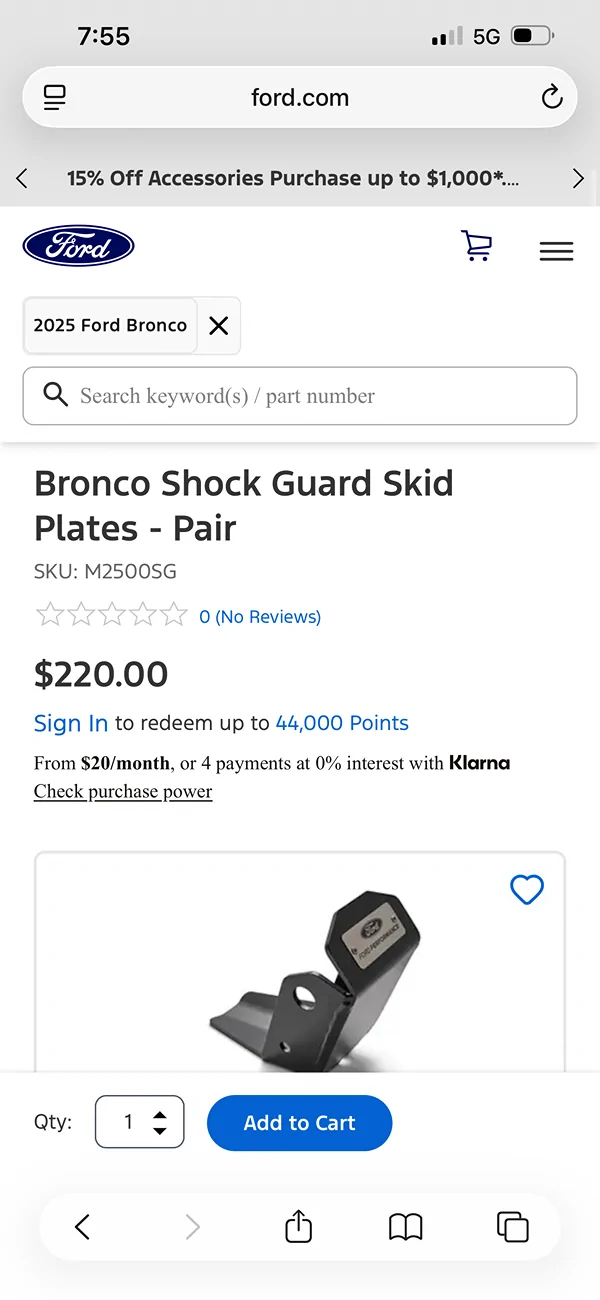Add item to wishlist via heart icon

click(527, 890)
